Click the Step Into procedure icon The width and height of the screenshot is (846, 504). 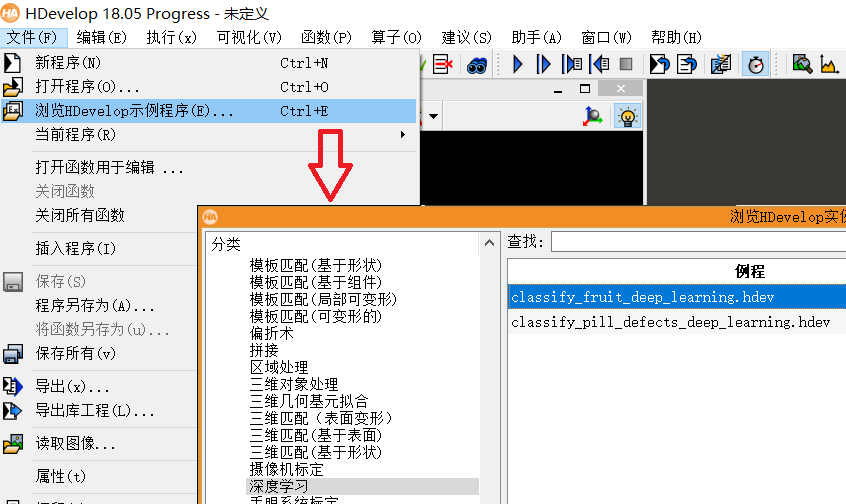pos(572,64)
